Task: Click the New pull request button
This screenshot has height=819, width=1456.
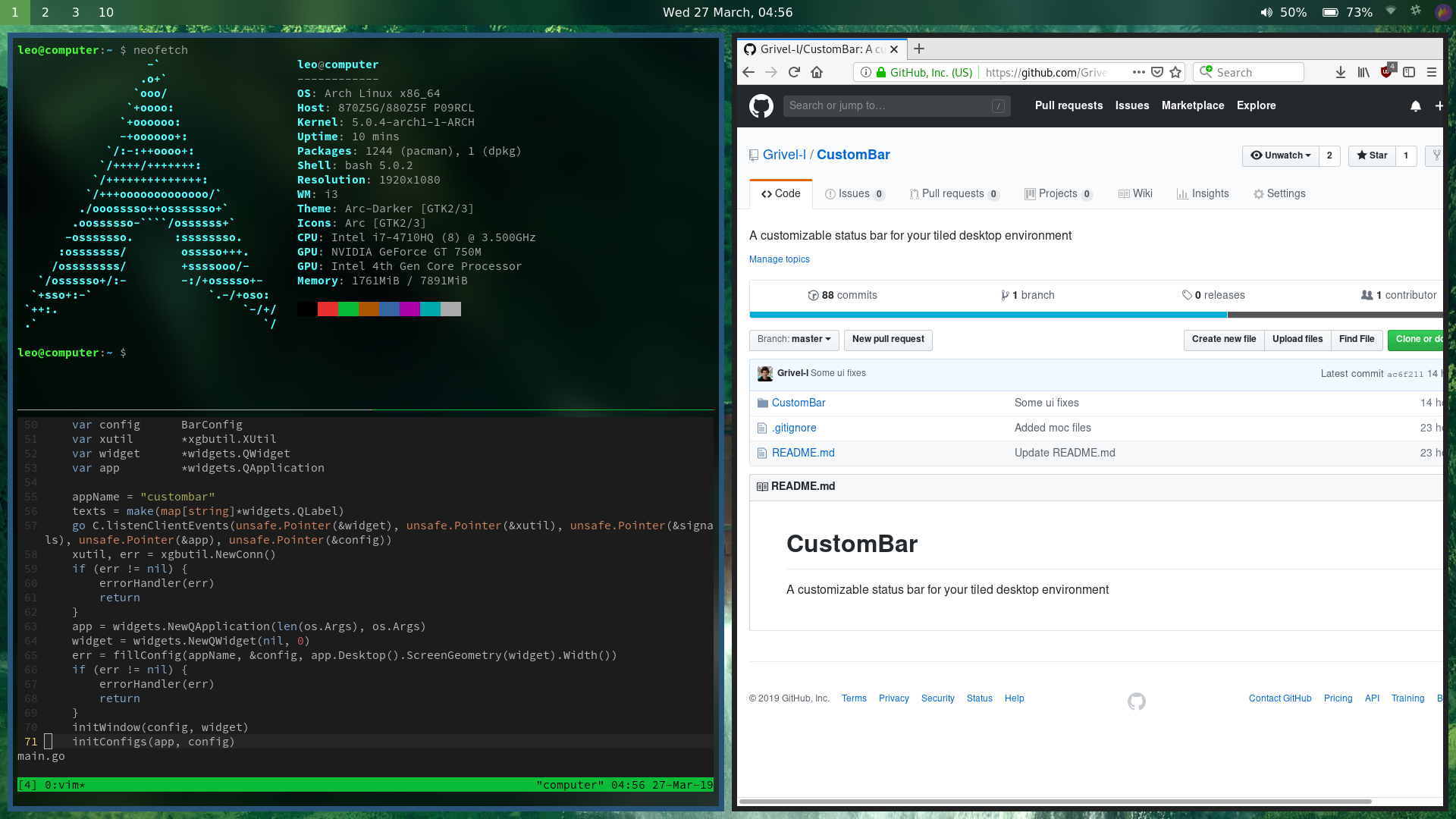Action: [x=888, y=340]
